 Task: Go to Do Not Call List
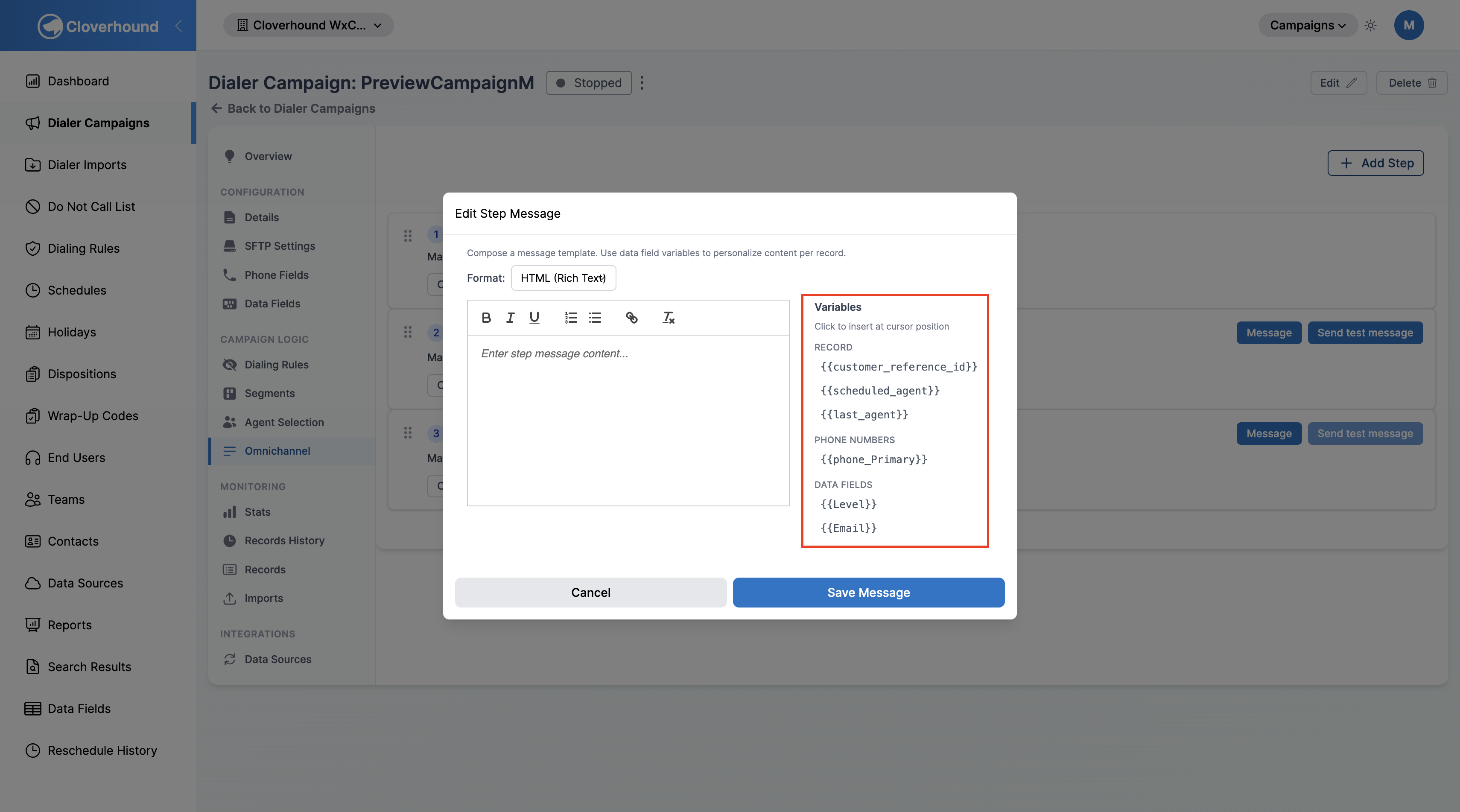97,207
